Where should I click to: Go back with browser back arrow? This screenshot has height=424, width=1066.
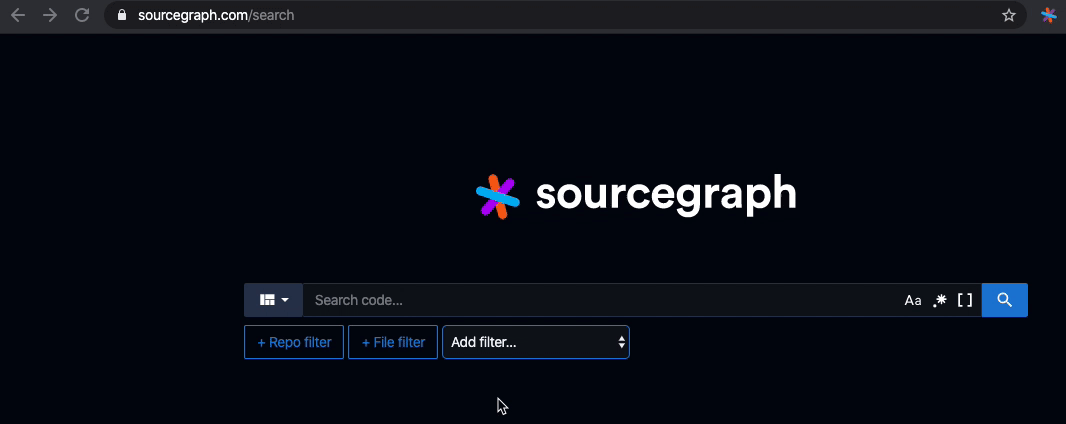[x=18, y=15]
